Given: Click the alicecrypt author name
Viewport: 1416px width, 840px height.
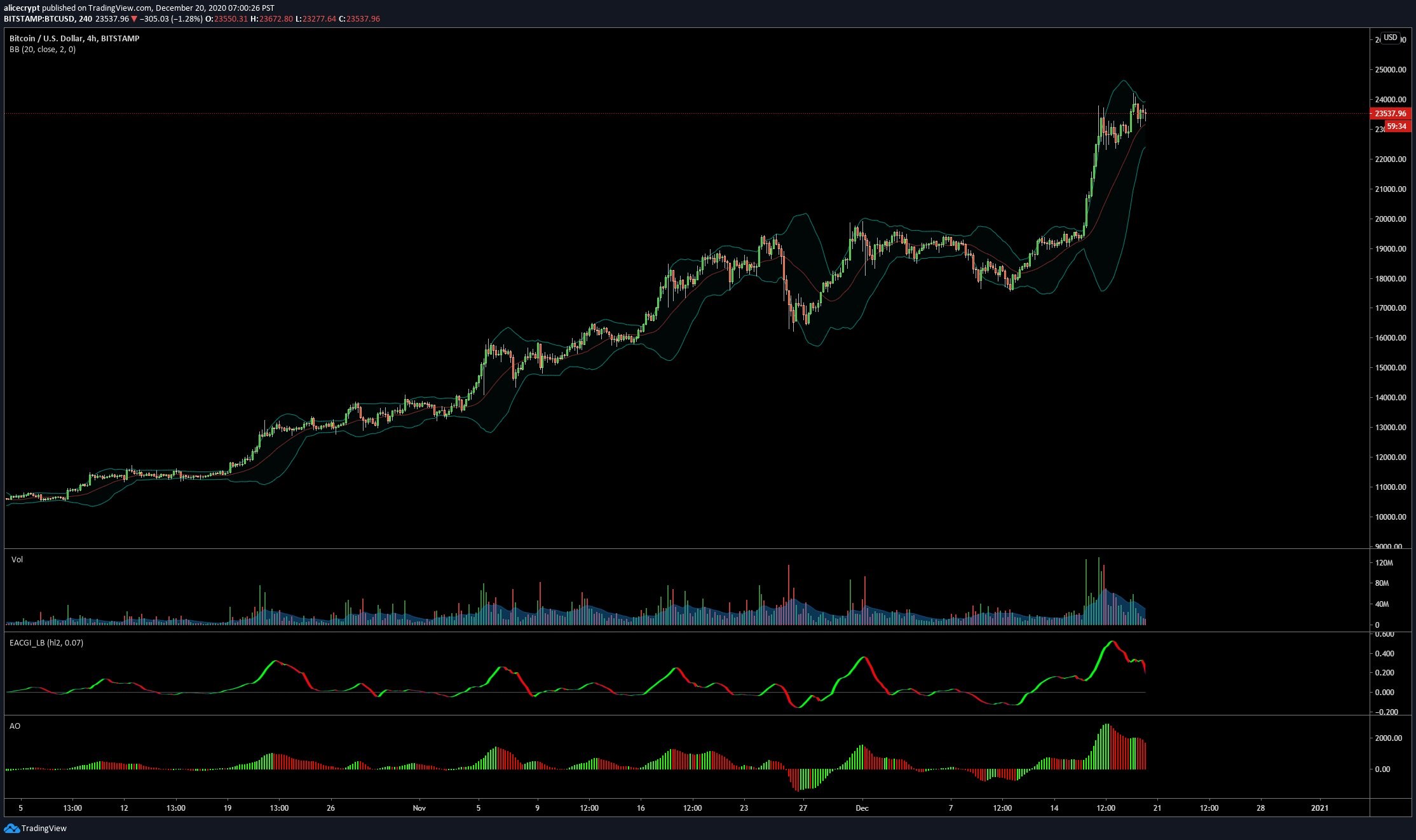Looking at the screenshot, I should click(x=22, y=8).
